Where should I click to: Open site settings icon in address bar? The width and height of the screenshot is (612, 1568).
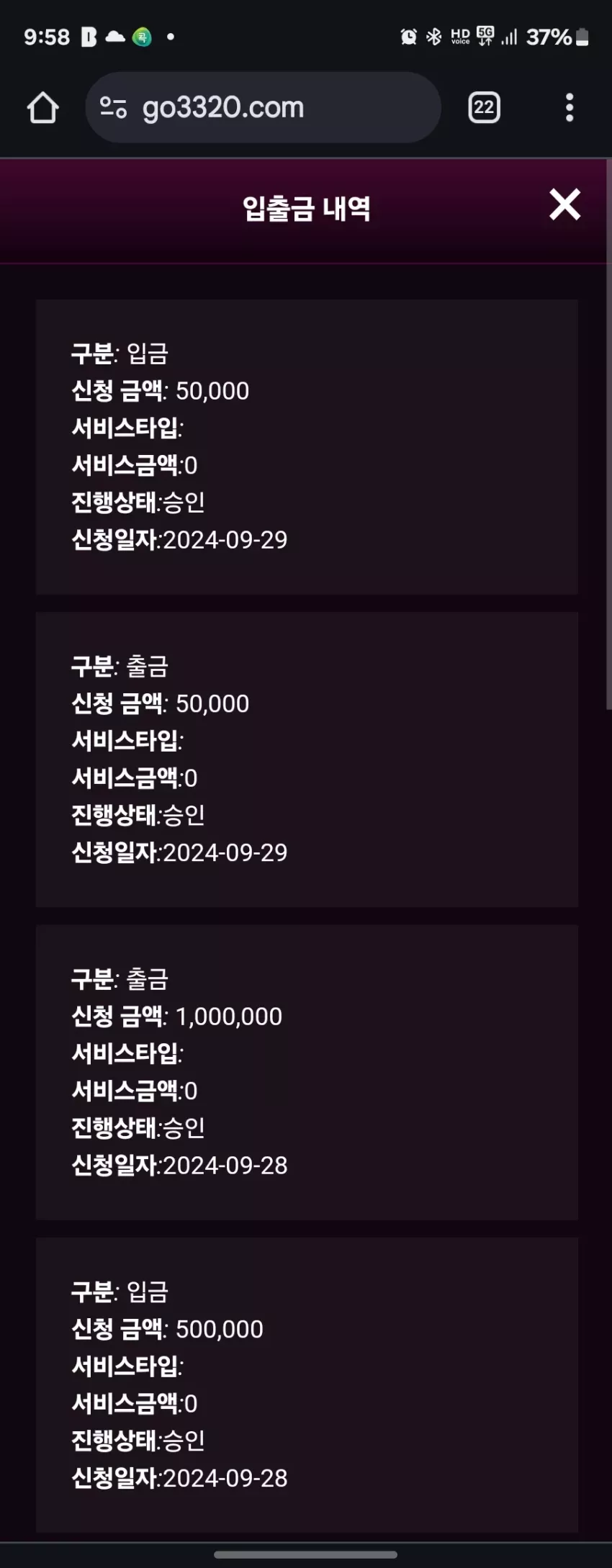(113, 108)
